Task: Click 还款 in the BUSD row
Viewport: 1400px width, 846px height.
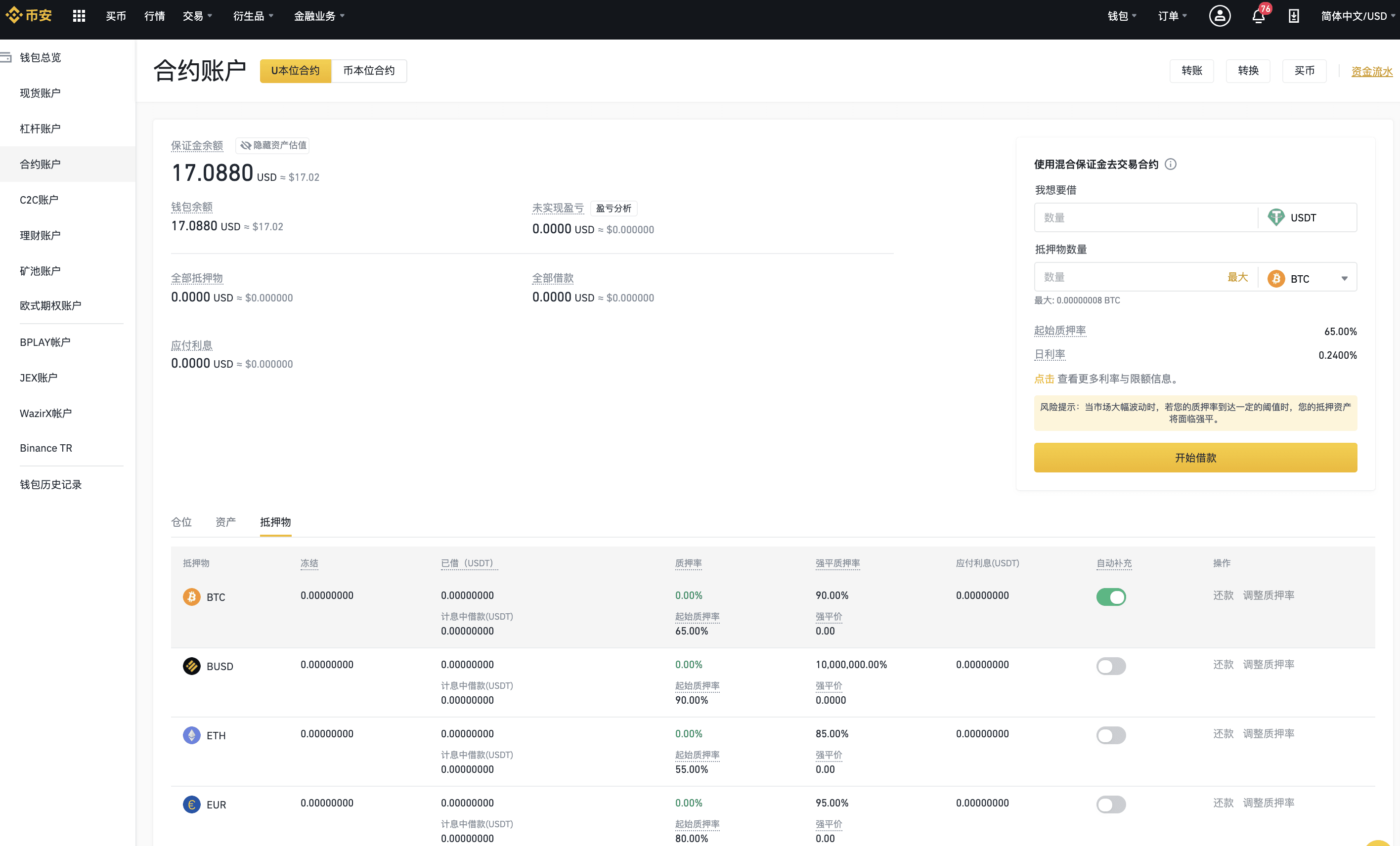Action: click(x=1224, y=665)
